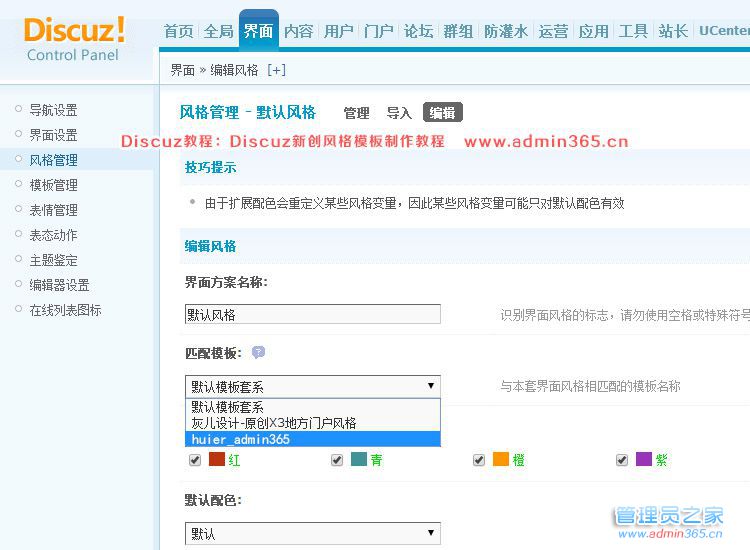
Task: Open the 论坛 top menu
Action: 419,31
